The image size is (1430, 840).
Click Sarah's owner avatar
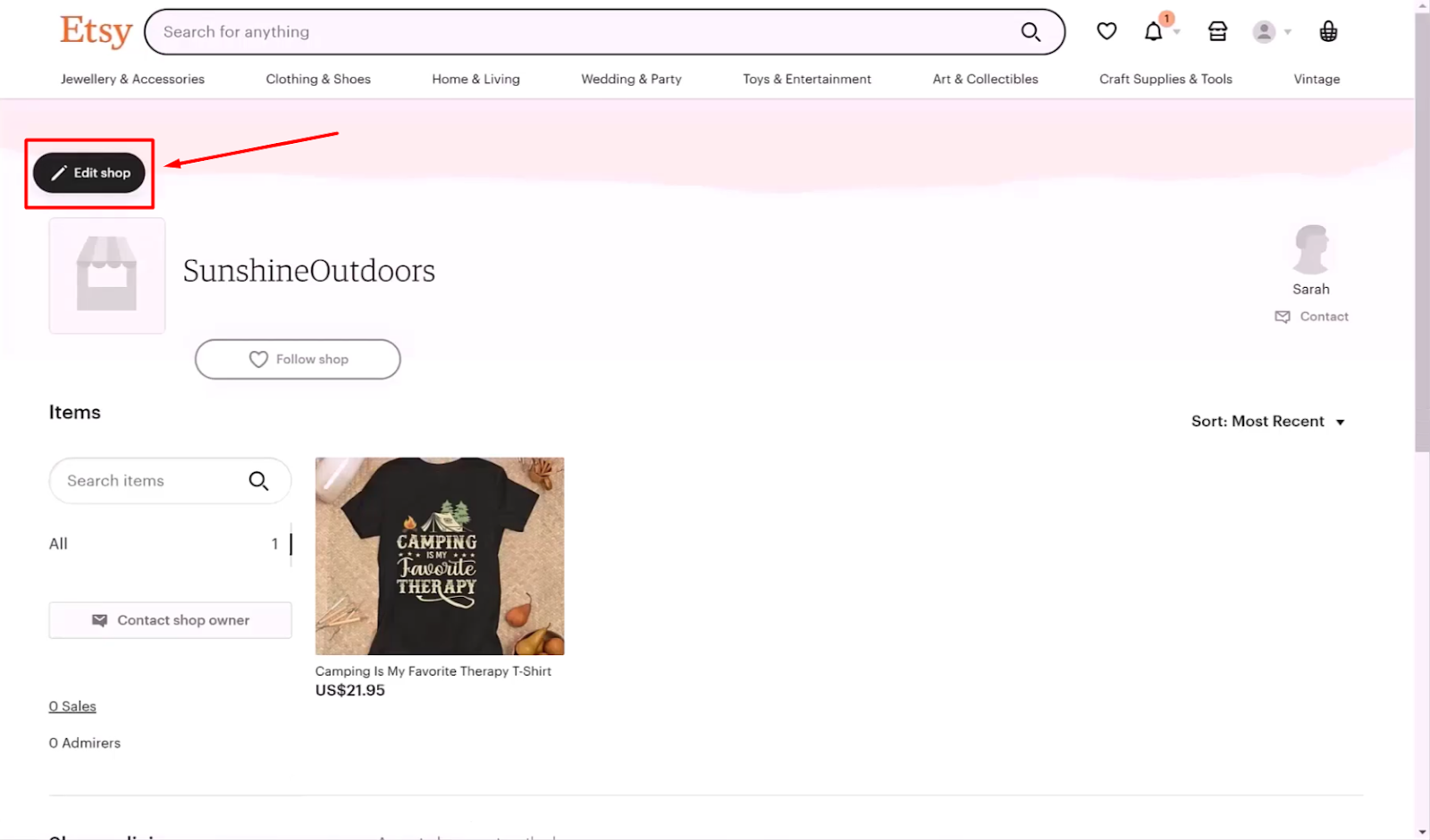1311,248
